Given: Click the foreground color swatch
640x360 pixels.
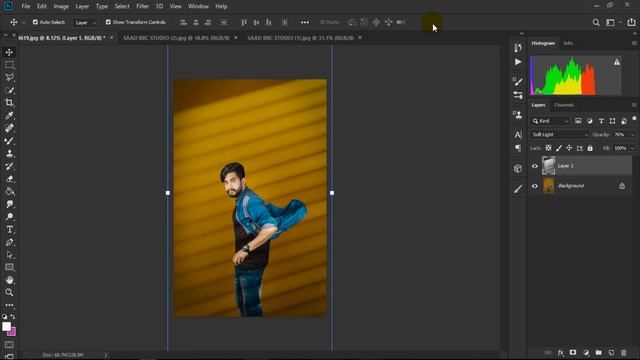Looking at the screenshot, I should click(x=6, y=327).
